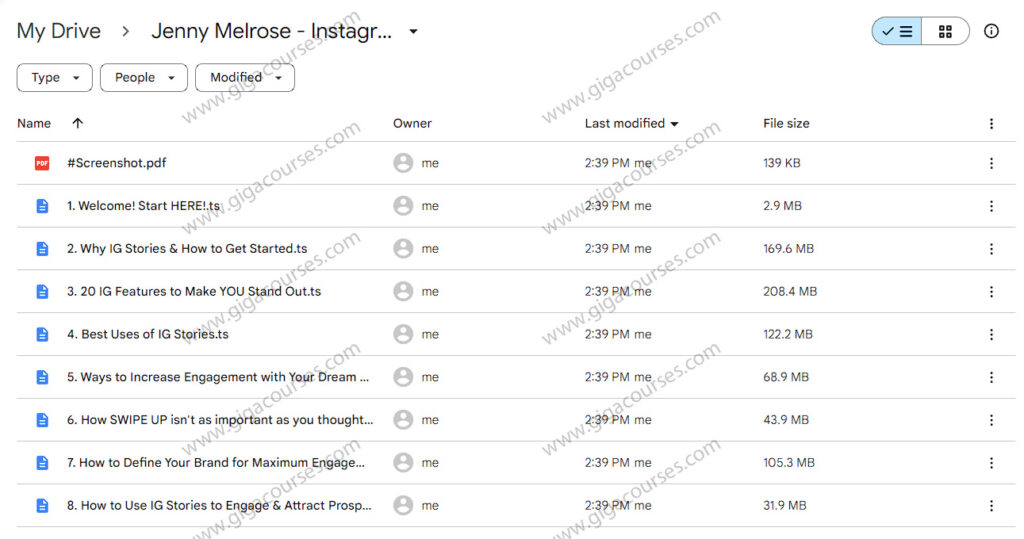Select 6. How SWIPE UP isn't as important file
1024x539 pixels.
220,420
